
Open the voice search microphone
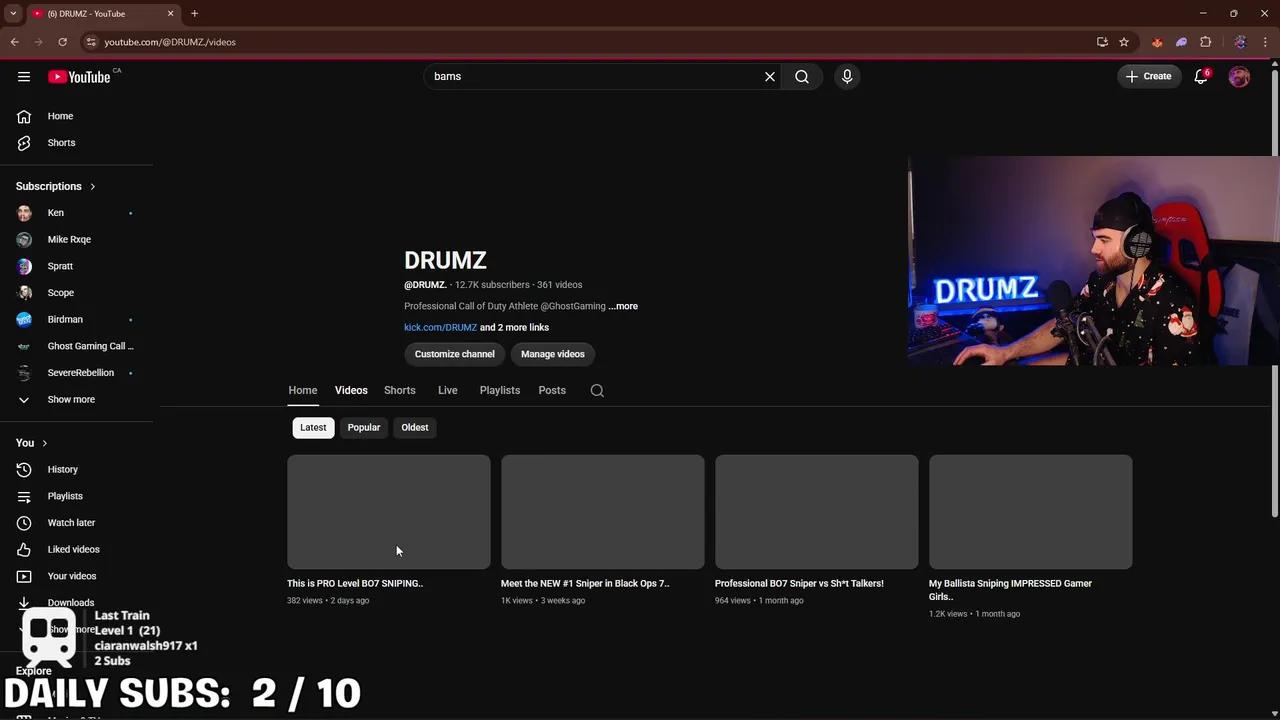point(846,76)
